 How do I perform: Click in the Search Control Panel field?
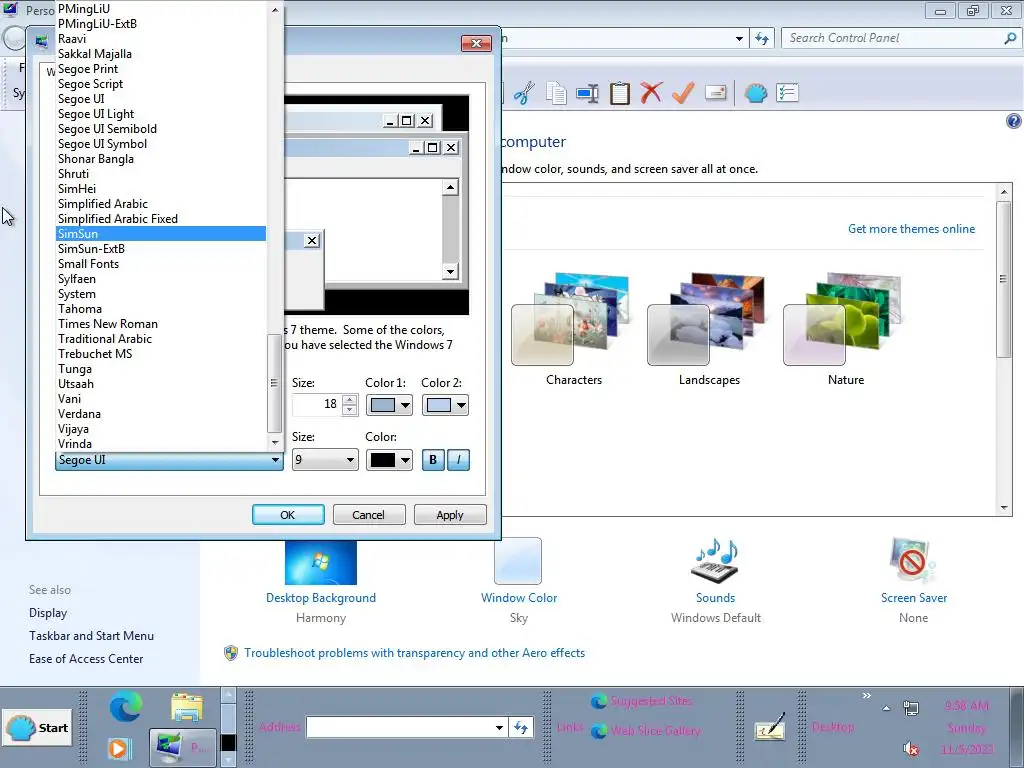[x=892, y=39]
